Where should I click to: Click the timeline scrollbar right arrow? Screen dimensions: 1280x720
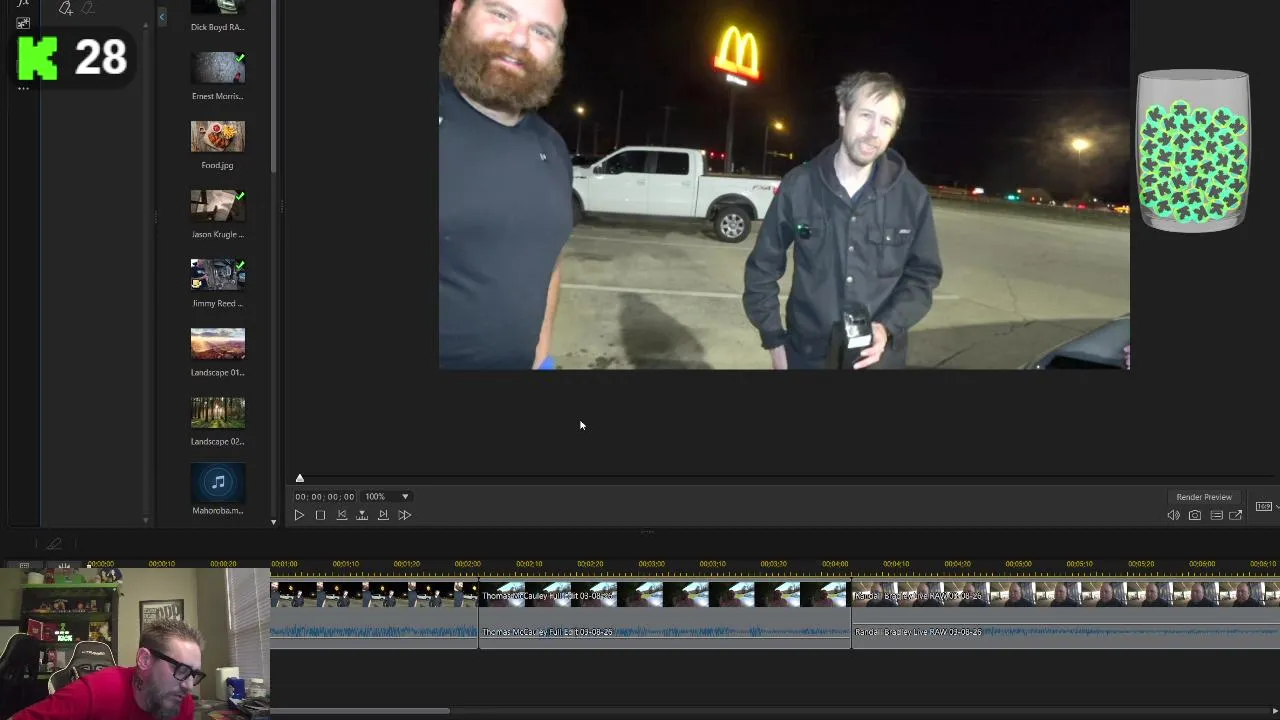tap(1274, 712)
